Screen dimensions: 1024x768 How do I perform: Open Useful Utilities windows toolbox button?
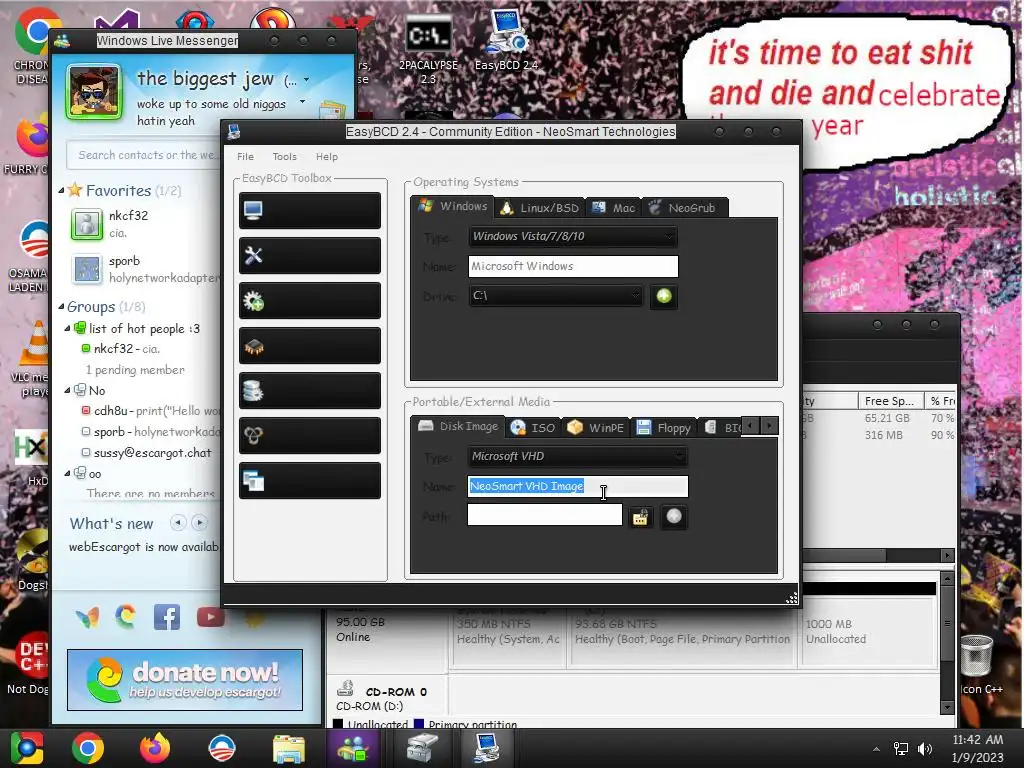(310, 481)
